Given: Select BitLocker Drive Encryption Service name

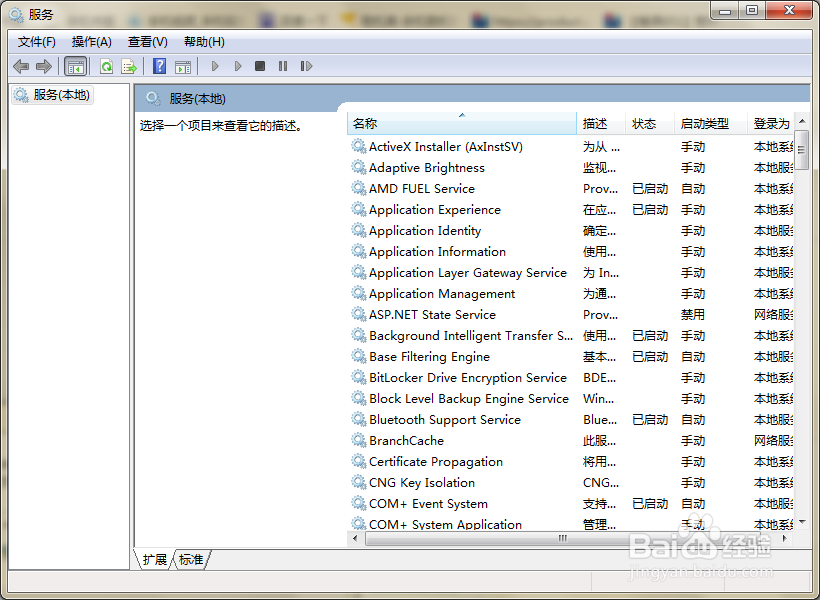Looking at the screenshot, I should 468,378.
